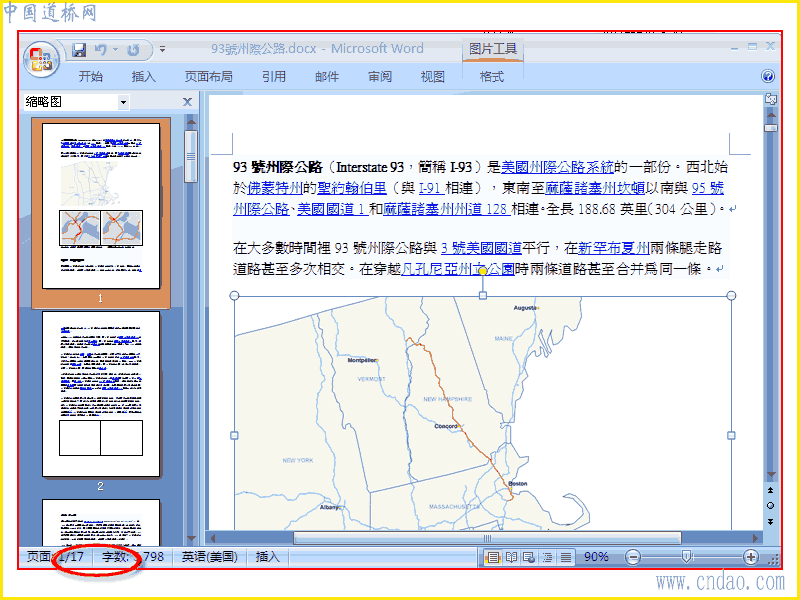This screenshot has height=600, width=800.
Task: Click the map picture's rotation handle
Action: coord(483,271)
